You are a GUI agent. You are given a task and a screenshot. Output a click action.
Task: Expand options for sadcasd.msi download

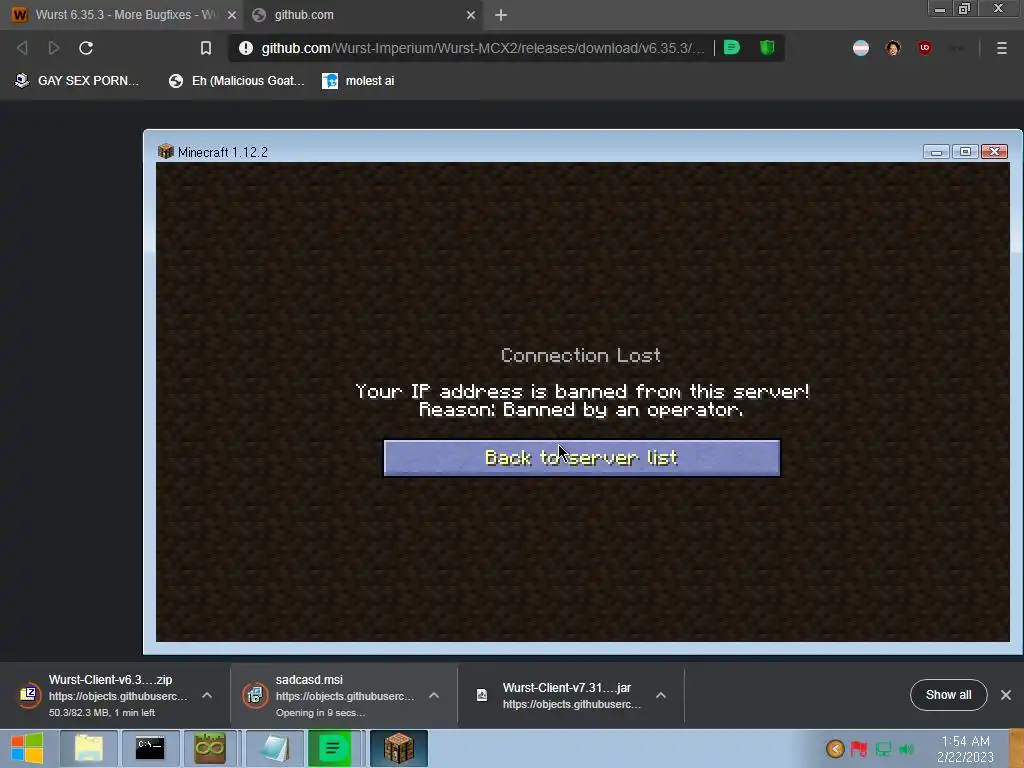[434, 696]
